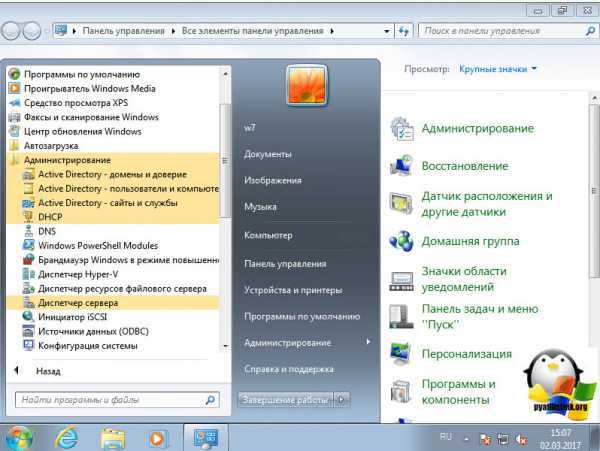Image resolution: width=600 pixels, height=451 pixels.
Task: Select Панель управления in Start menu
Action: coord(285,264)
